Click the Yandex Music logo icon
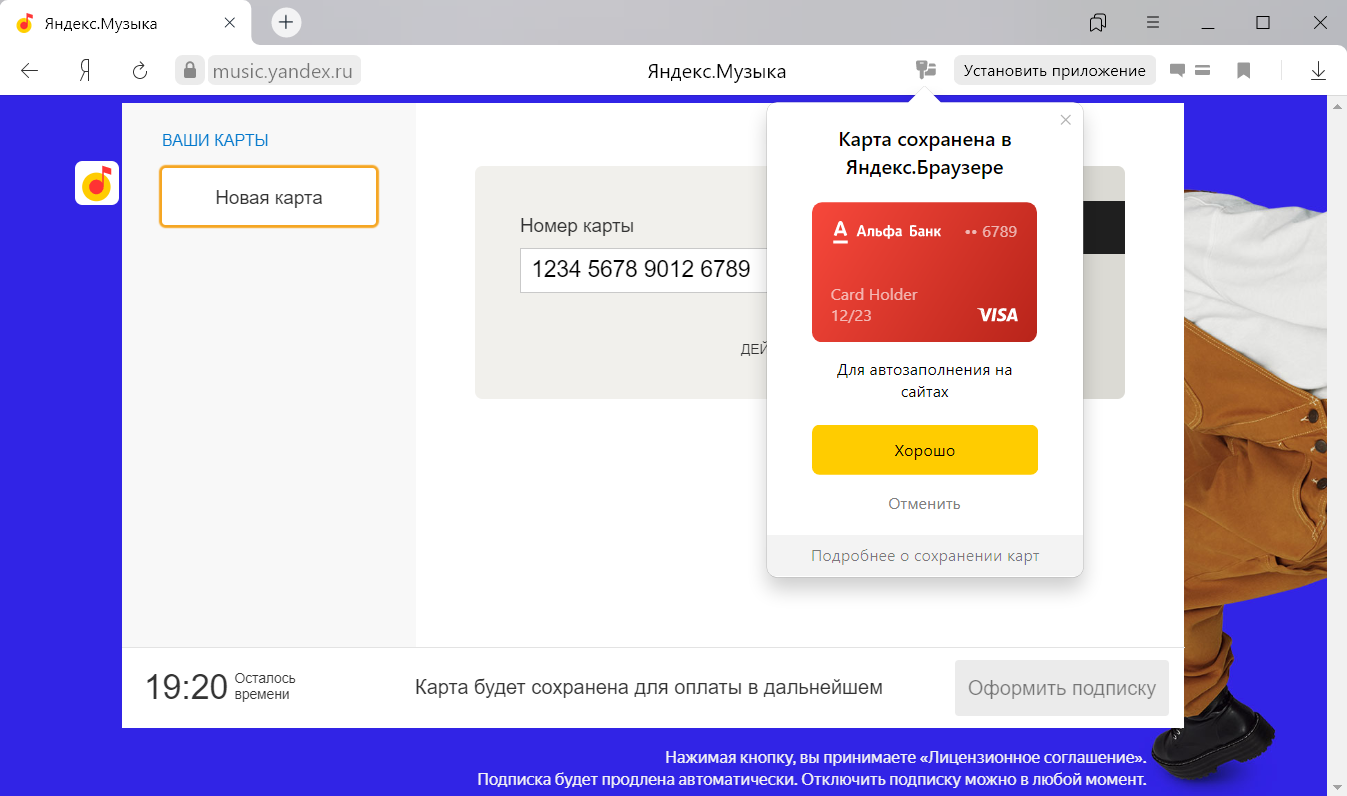 [x=97, y=183]
